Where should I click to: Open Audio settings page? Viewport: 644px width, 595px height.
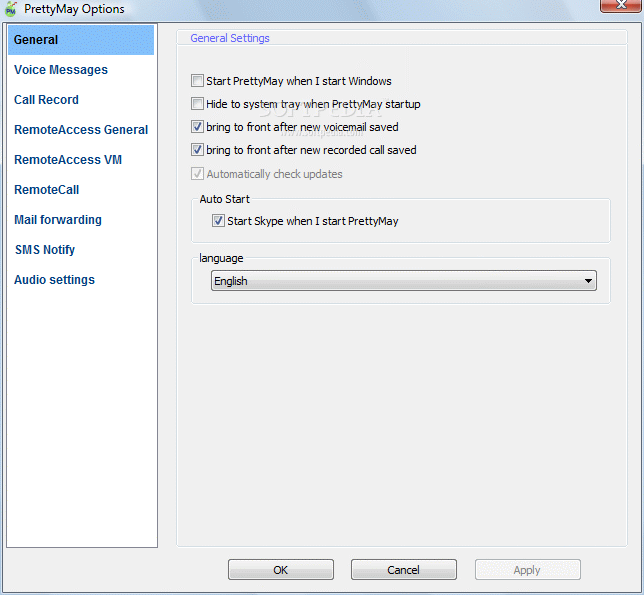(55, 280)
